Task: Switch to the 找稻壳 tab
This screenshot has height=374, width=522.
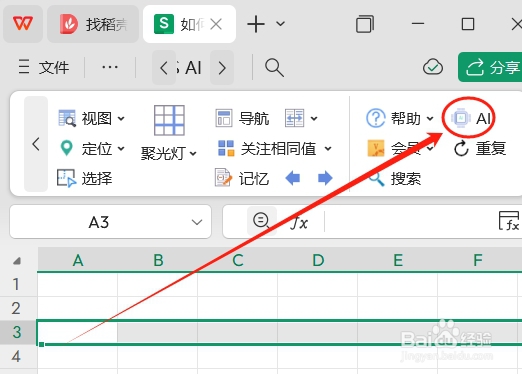Action: pyautogui.click(x=93, y=24)
